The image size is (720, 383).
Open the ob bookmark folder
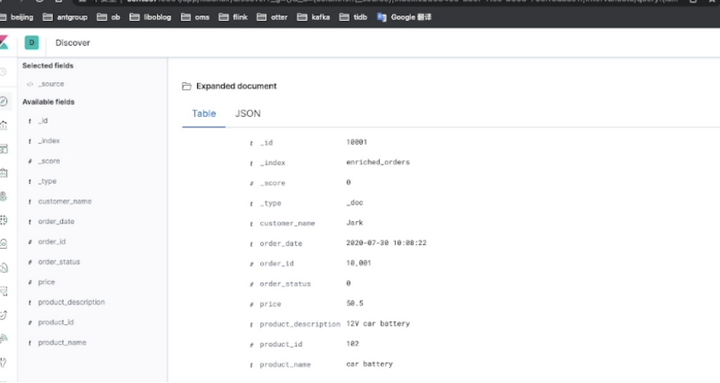tap(109, 17)
